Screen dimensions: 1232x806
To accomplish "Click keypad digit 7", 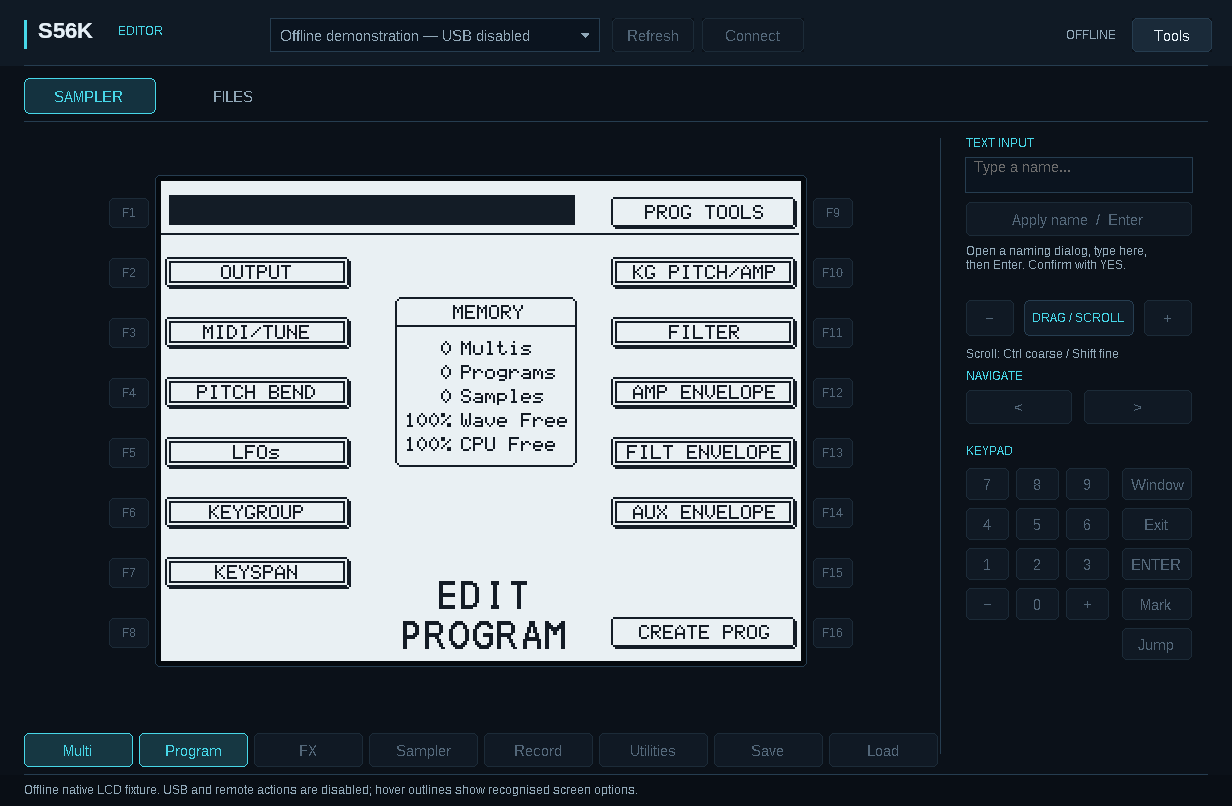I will (x=987, y=484).
